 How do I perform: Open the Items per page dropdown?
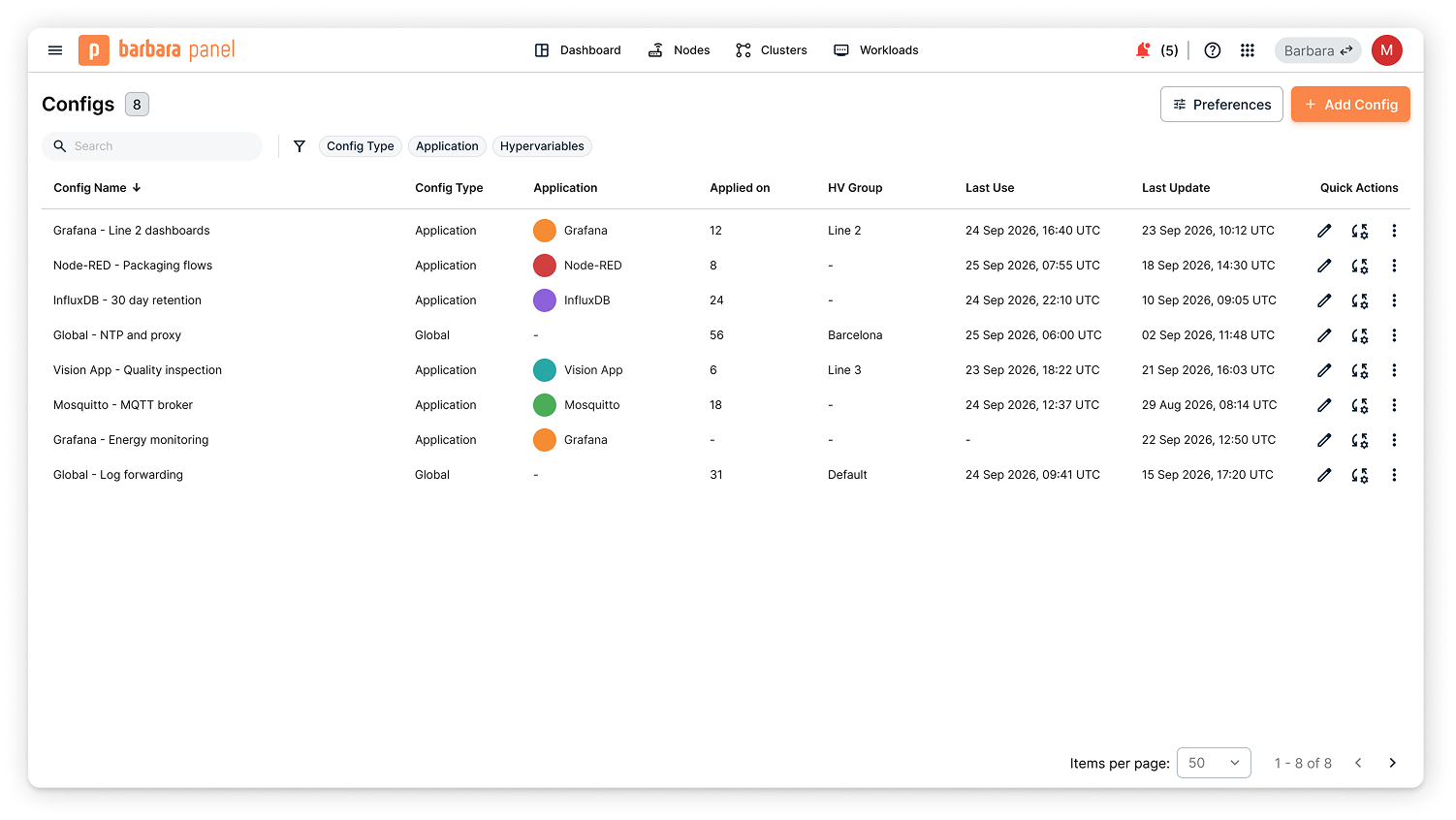coord(1214,763)
